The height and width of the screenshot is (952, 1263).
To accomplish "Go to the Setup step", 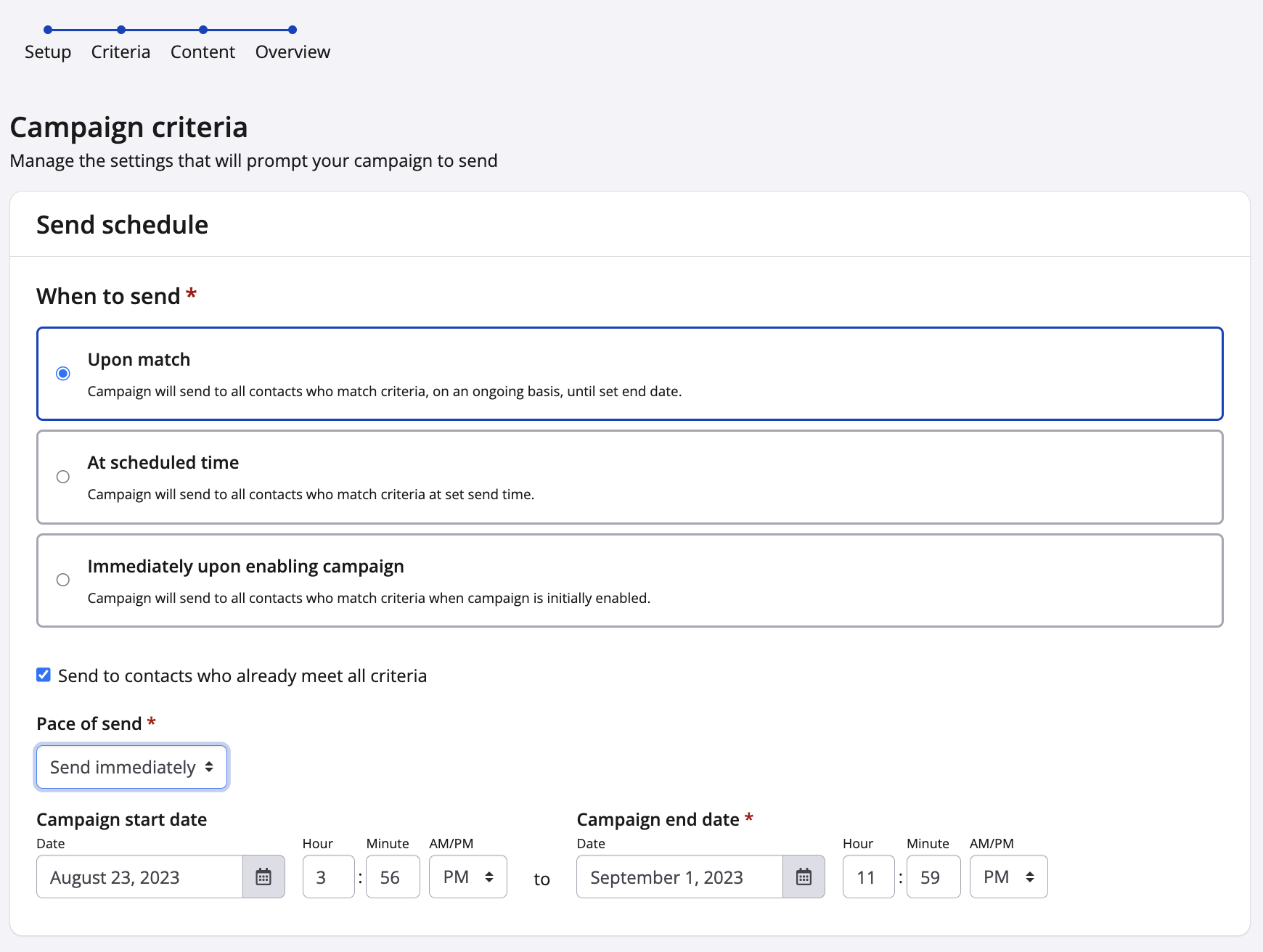I will click(x=48, y=52).
